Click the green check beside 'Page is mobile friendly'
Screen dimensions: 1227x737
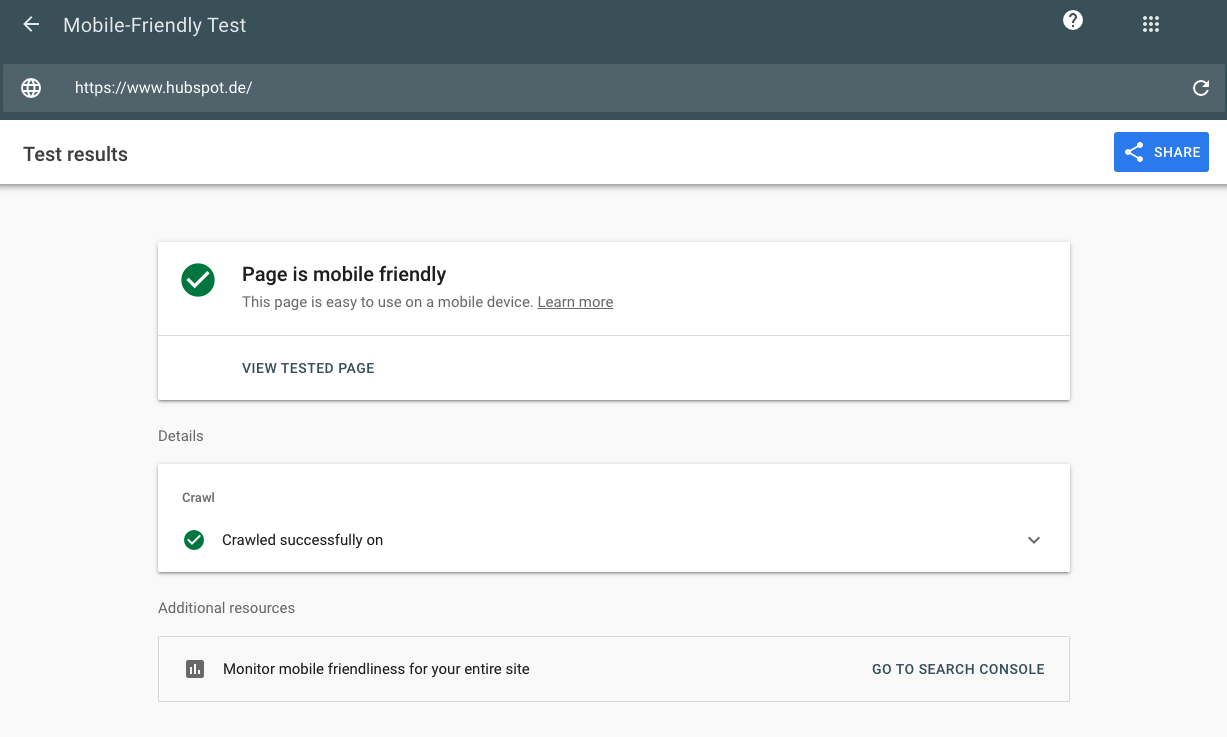point(197,281)
